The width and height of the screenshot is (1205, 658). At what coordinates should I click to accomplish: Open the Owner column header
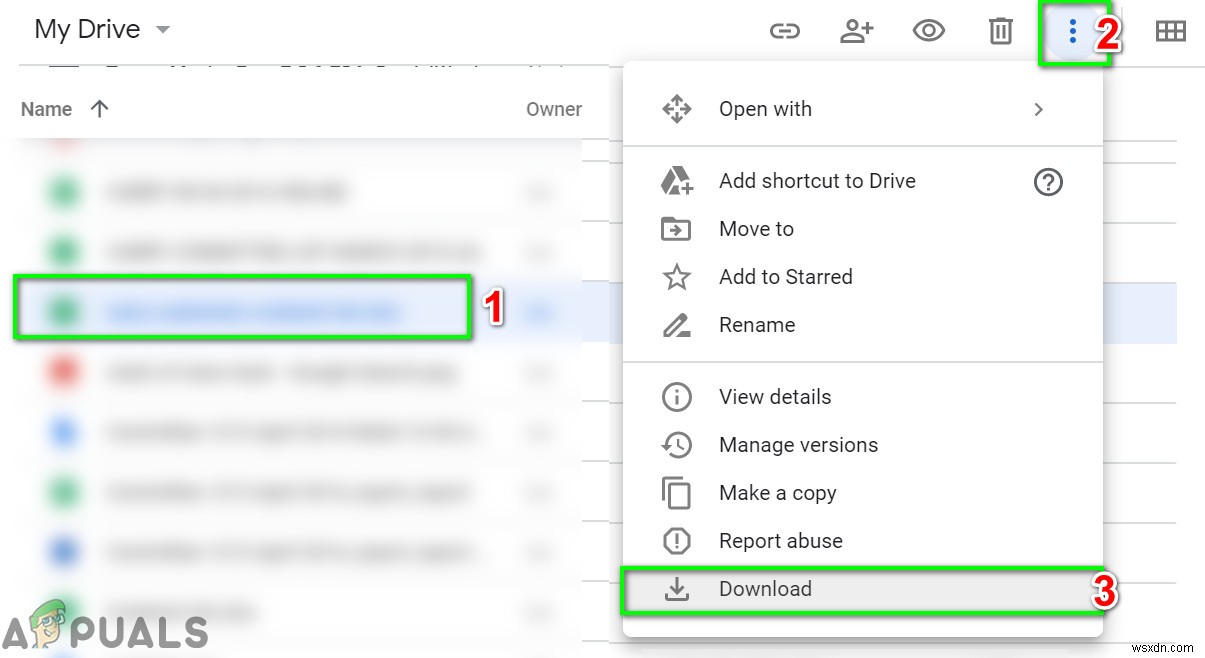(554, 109)
